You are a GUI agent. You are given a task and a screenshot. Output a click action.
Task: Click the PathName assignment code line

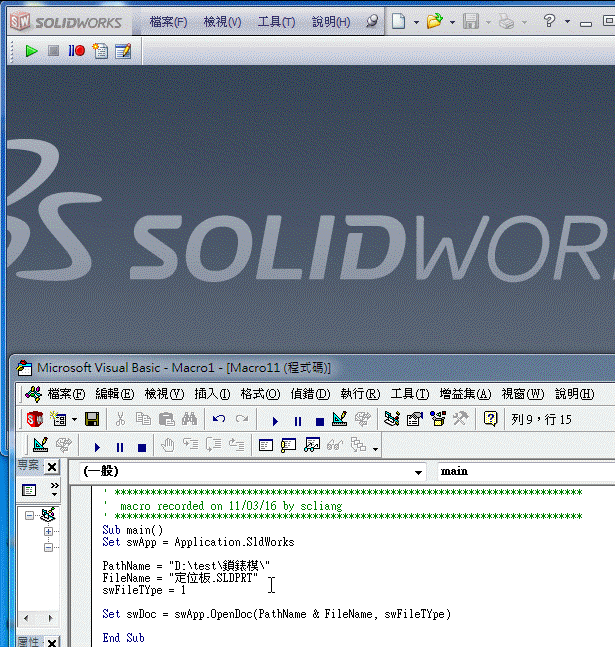click(186, 566)
